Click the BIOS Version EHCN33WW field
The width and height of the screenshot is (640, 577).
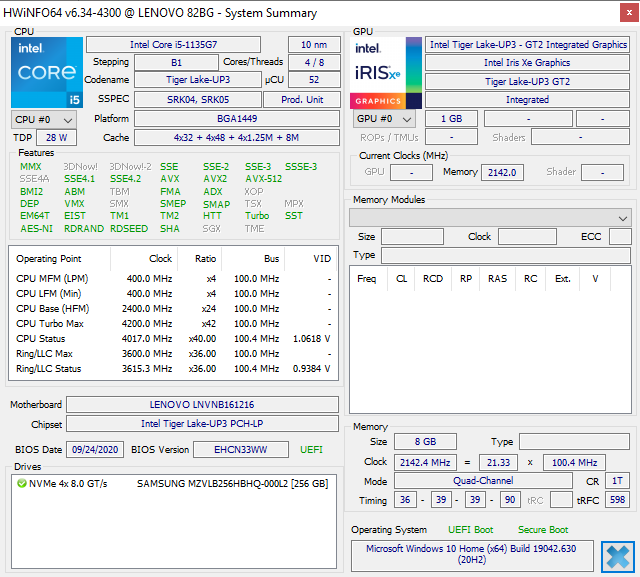pos(240,450)
